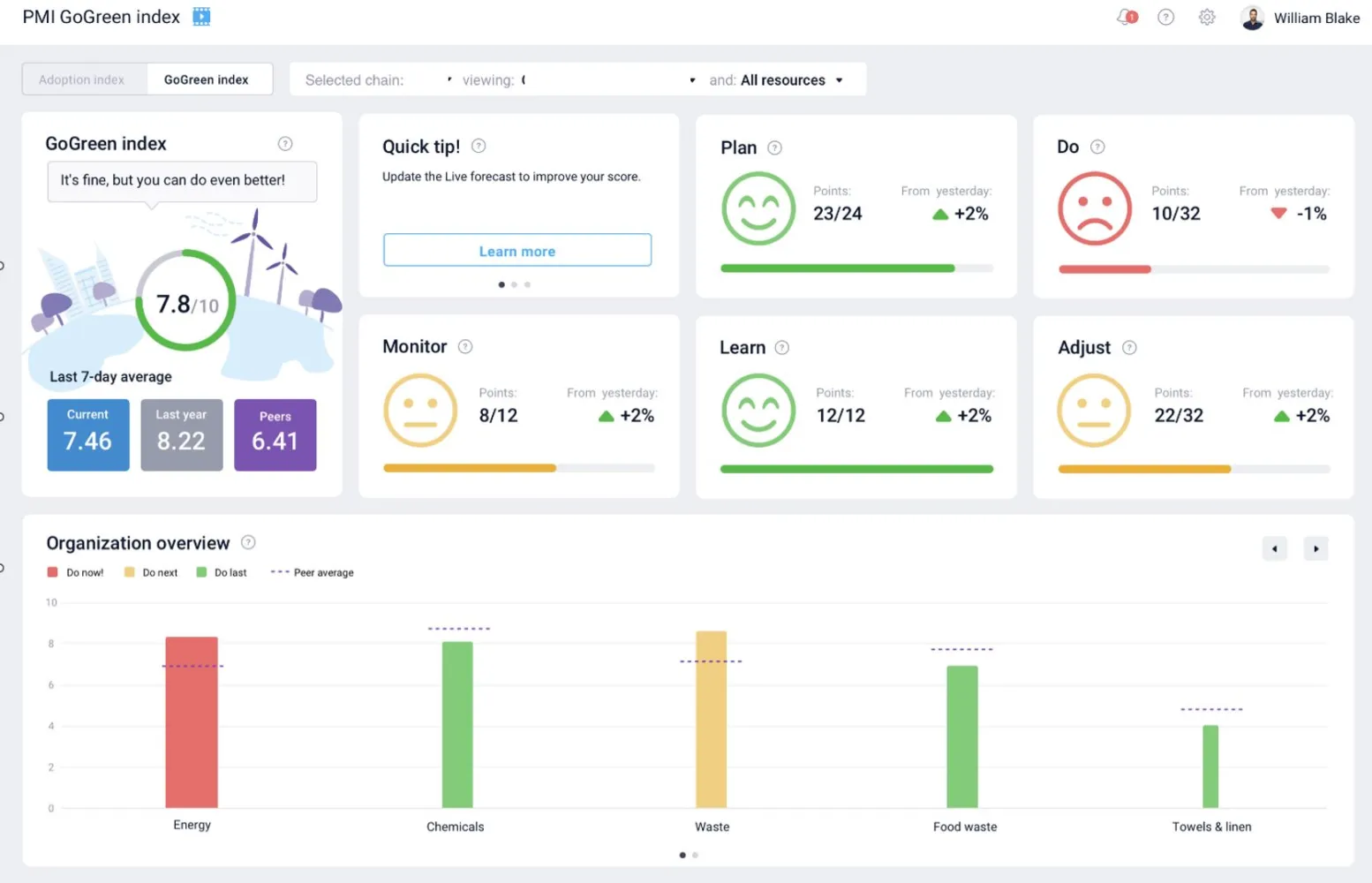The image size is (1372, 883).
Task: Click the Current 7.46 score tile
Action: [88, 434]
